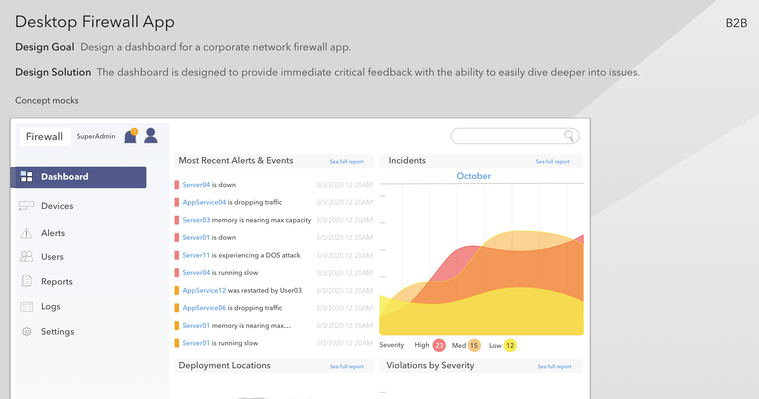
Task: Open the SuperAdmin user profile icon
Action: (x=151, y=136)
